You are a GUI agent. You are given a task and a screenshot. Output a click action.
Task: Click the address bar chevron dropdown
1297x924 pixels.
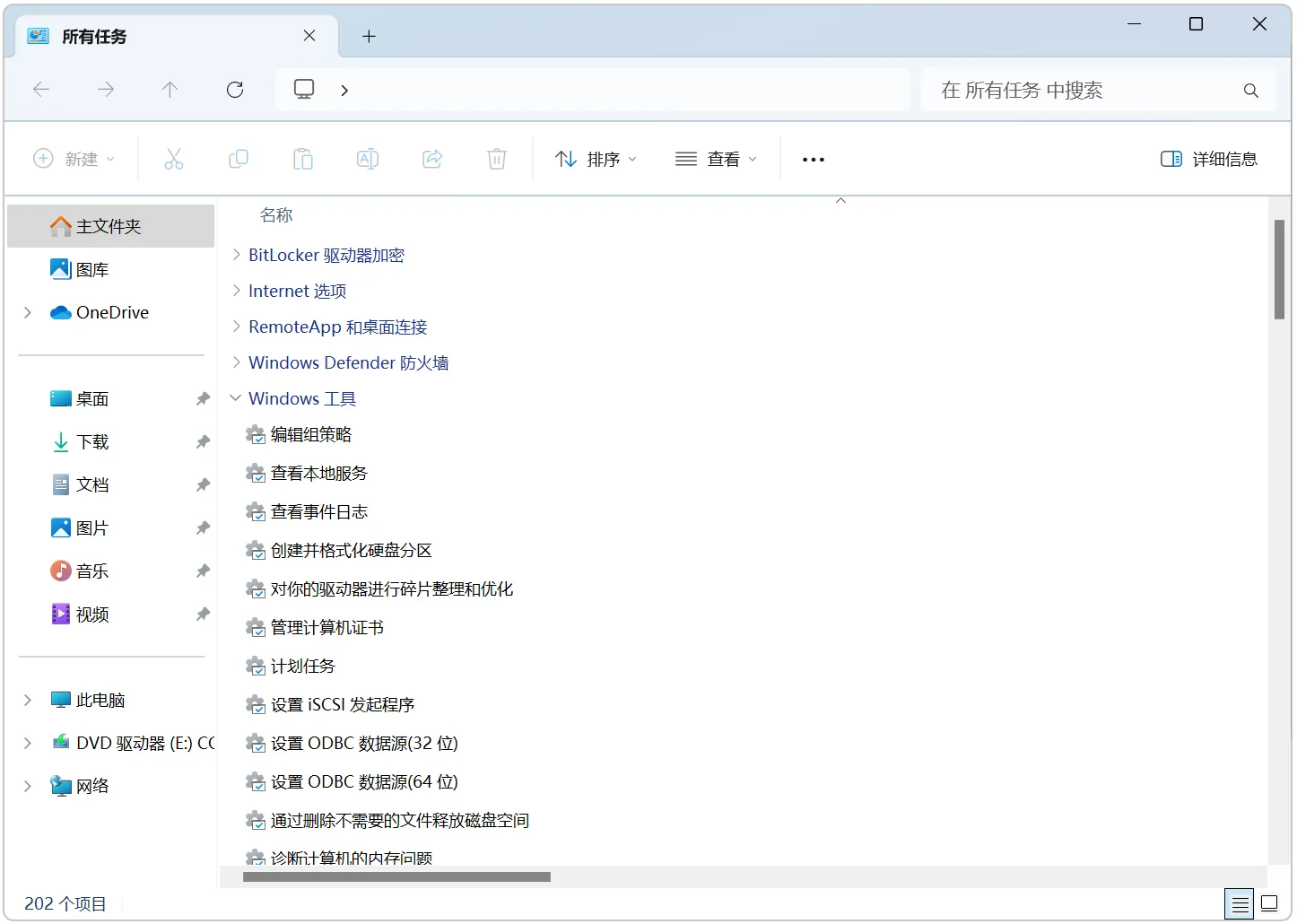pos(344,90)
